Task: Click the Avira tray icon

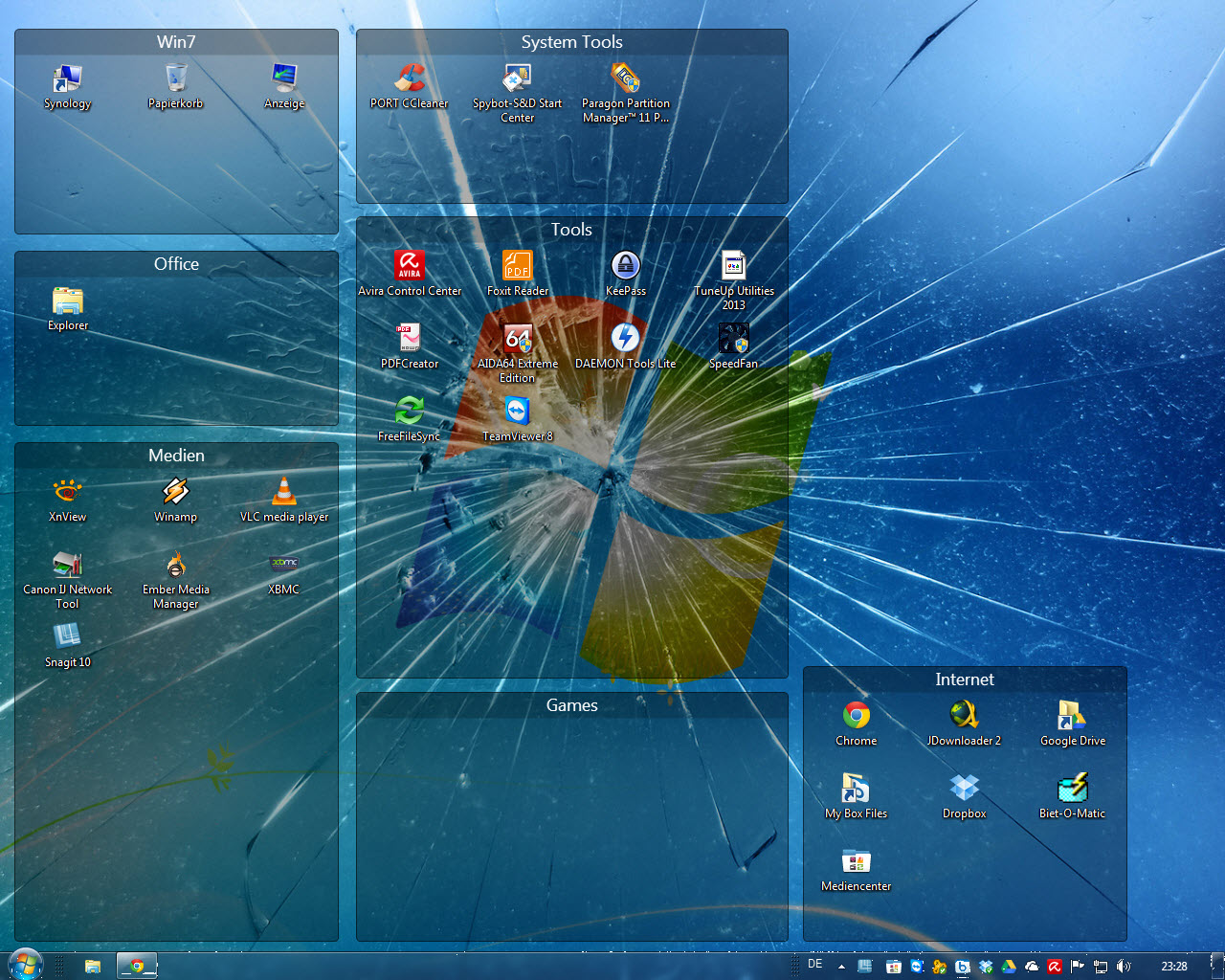Action: tap(1055, 967)
